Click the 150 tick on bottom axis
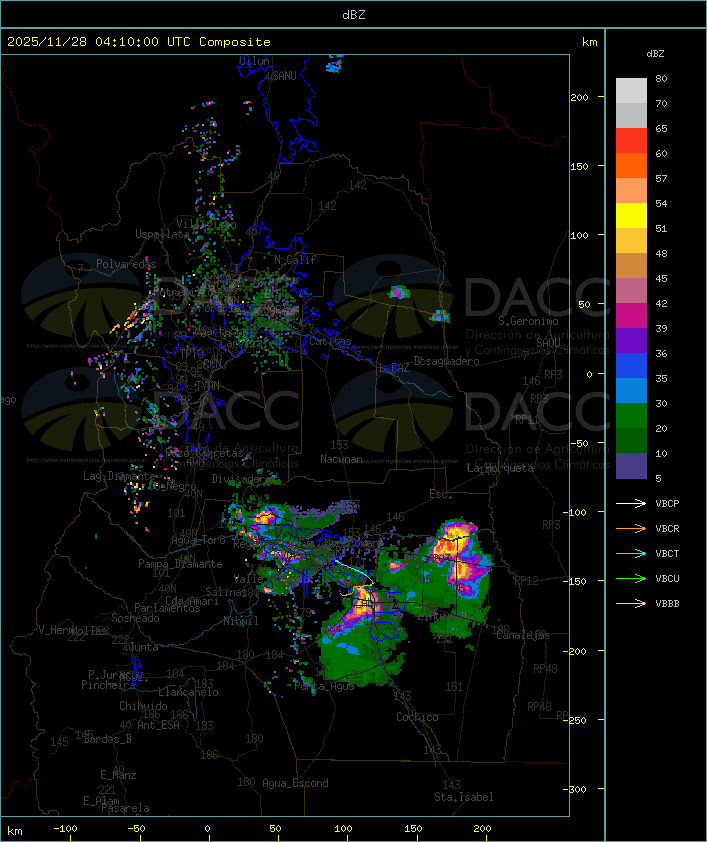 click(x=413, y=829)
